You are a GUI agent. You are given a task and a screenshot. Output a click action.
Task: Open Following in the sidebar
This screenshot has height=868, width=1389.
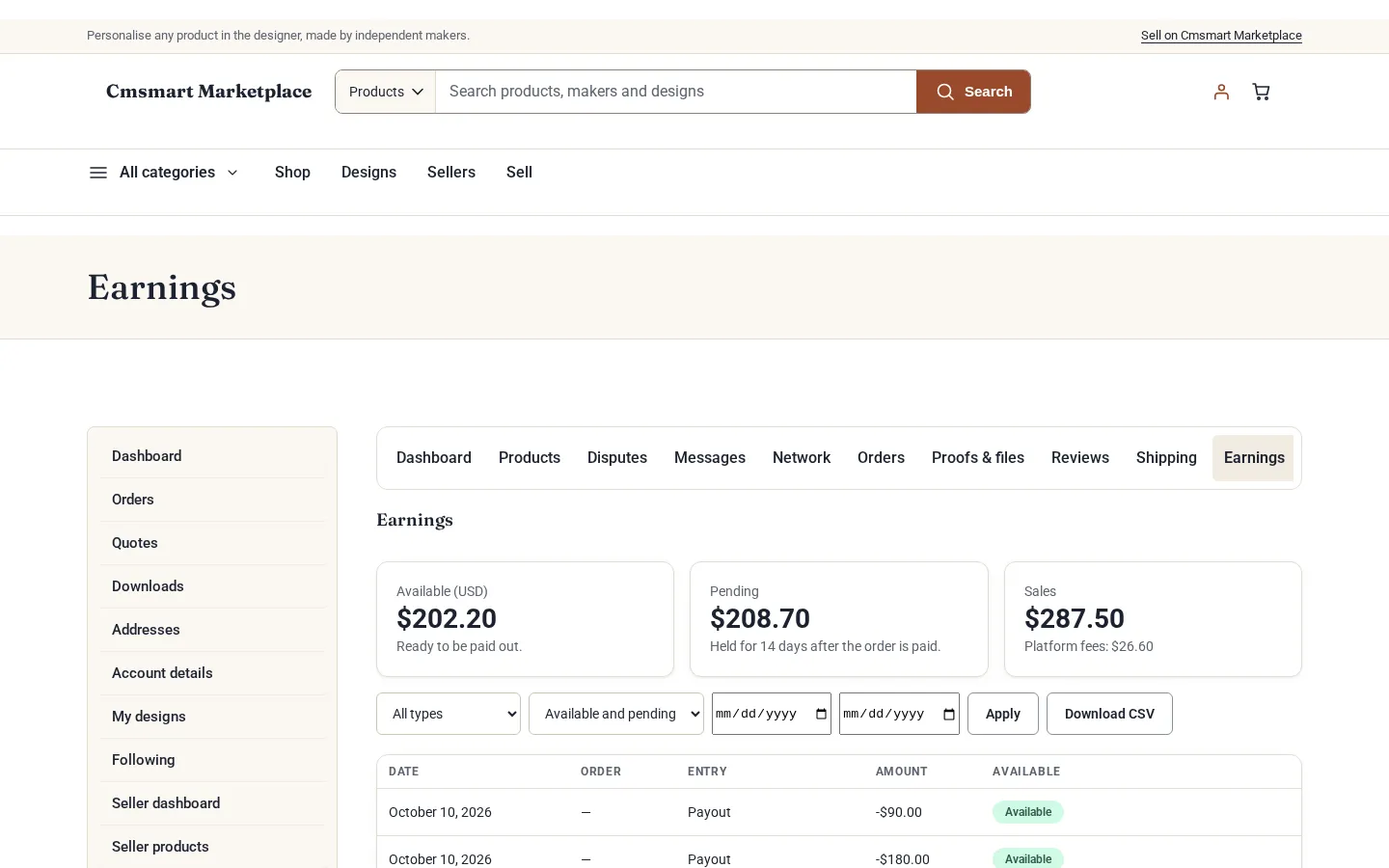coord(212,760)
